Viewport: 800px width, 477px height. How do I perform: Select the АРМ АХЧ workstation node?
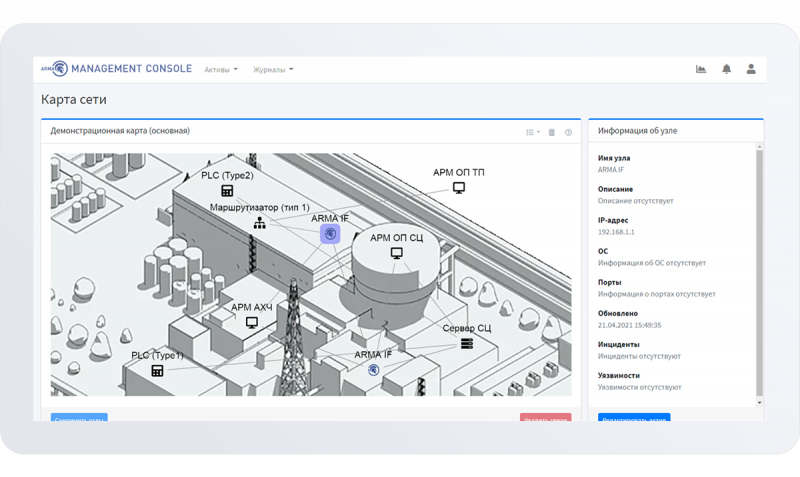tap(252, 323)
